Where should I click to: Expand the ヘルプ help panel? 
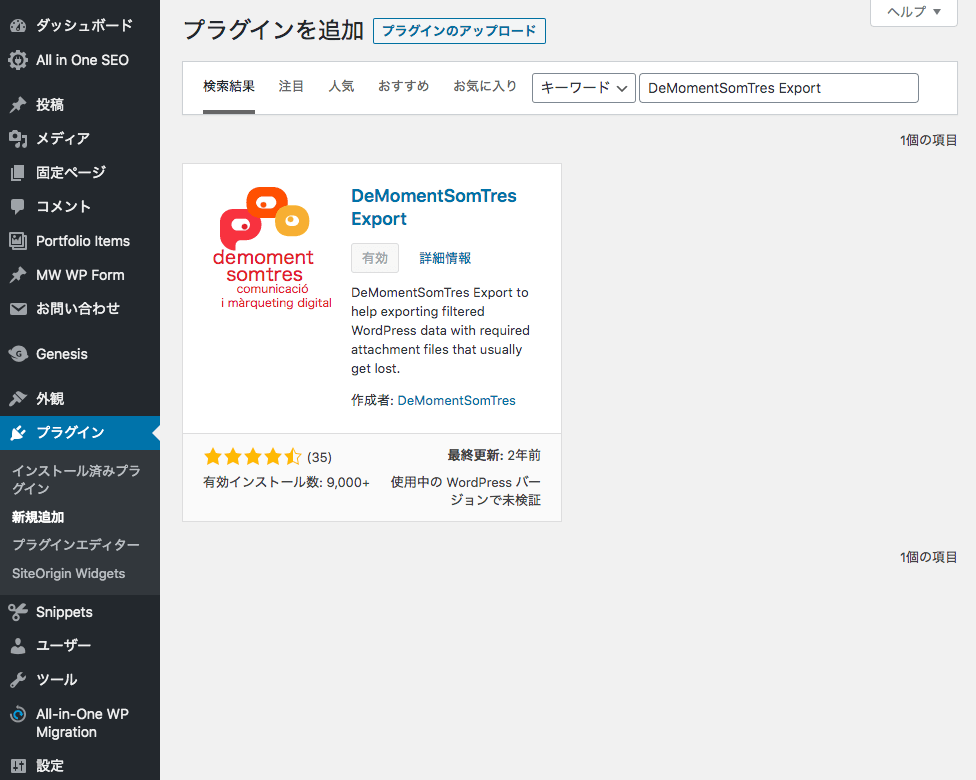click(914, 12)
